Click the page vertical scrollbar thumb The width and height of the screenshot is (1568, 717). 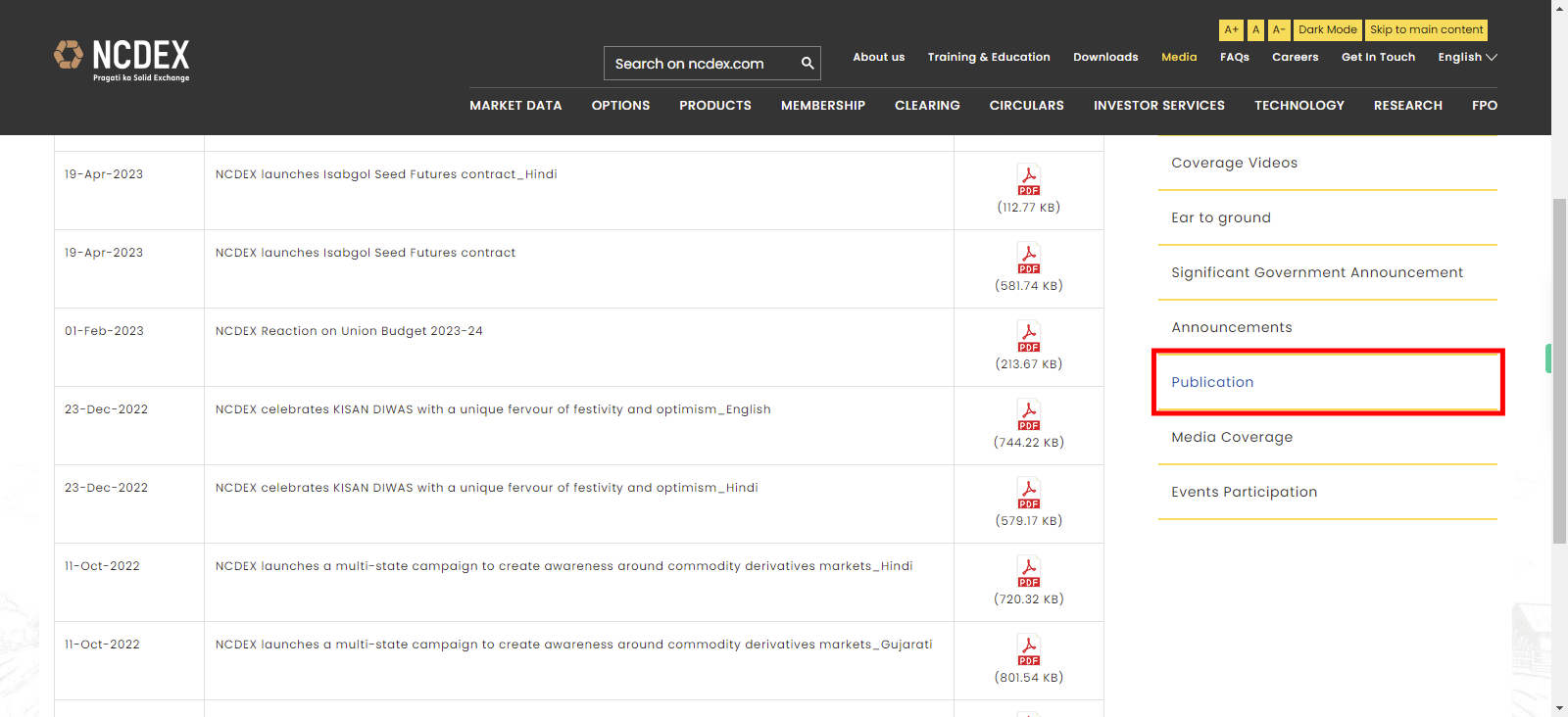[x=1559, y=370]
